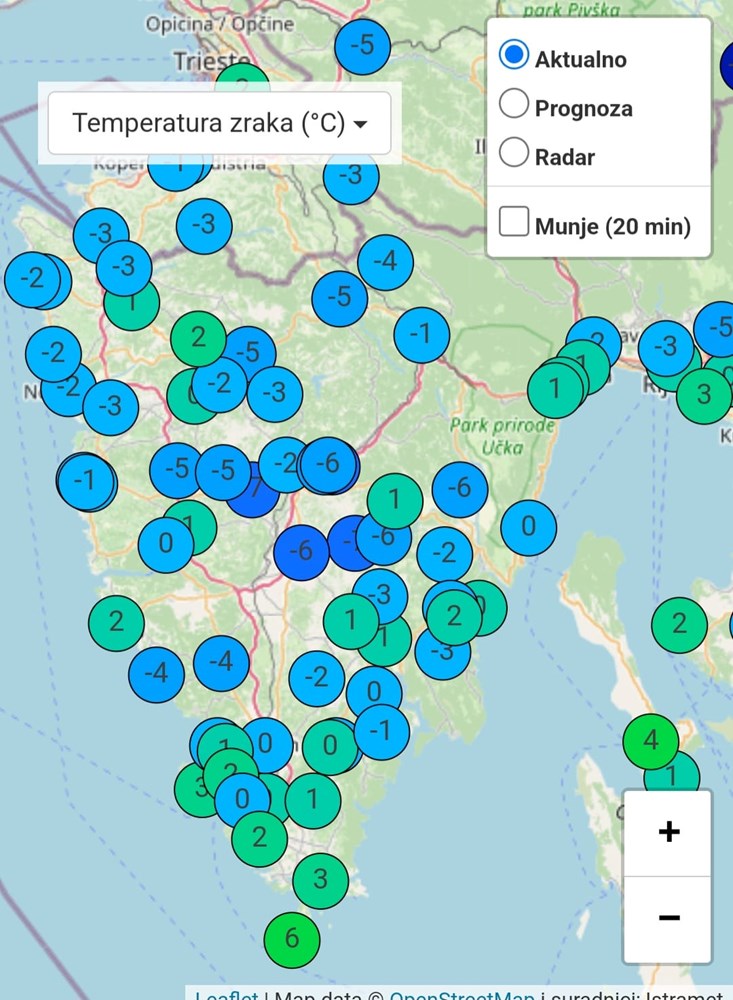Click the 2 marker on the west coast
This screenshot has height=1000, width=733.
pyautogui.click(x=117, y=622)
